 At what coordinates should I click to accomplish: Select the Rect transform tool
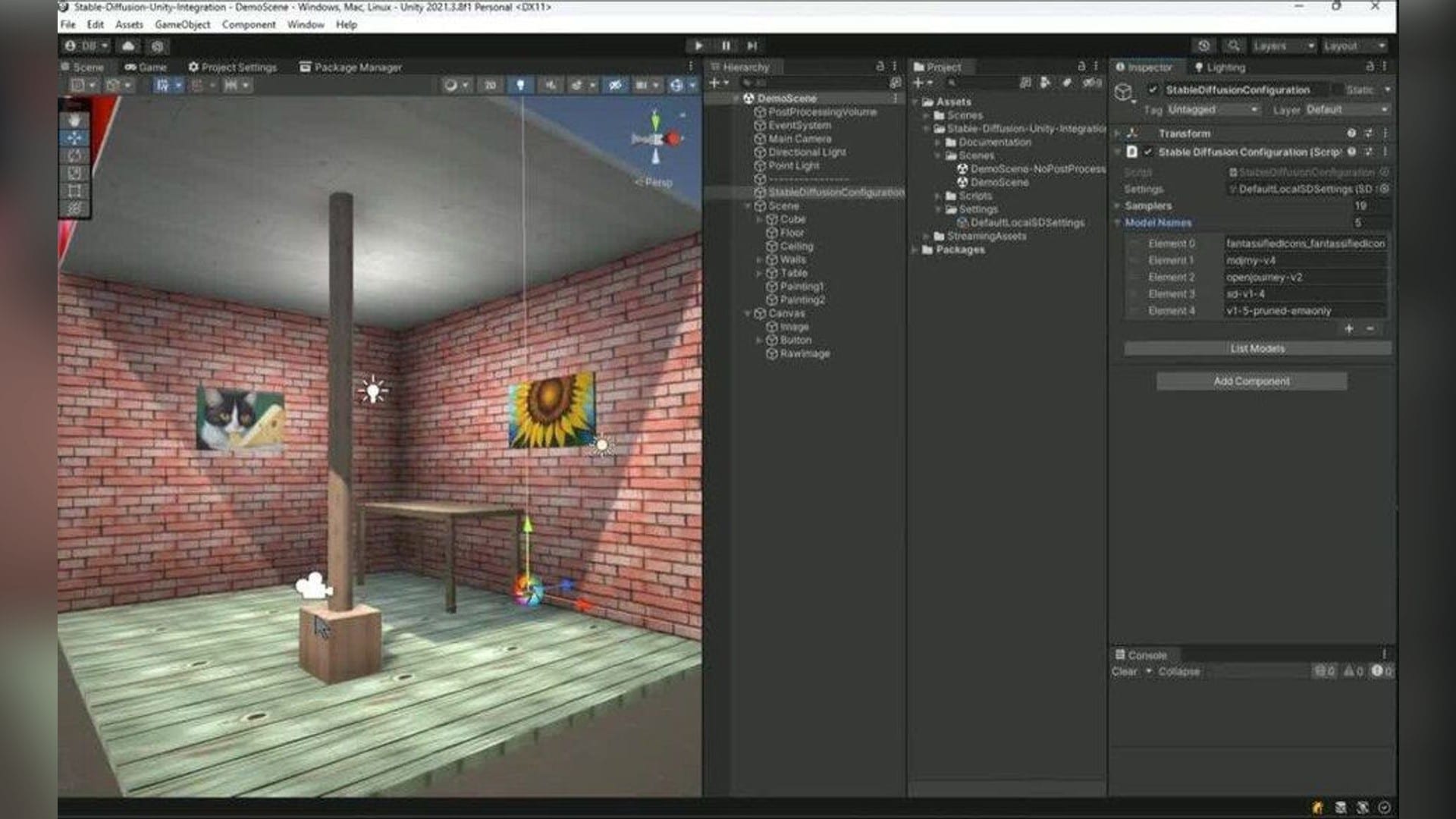(x=74, y=190)
